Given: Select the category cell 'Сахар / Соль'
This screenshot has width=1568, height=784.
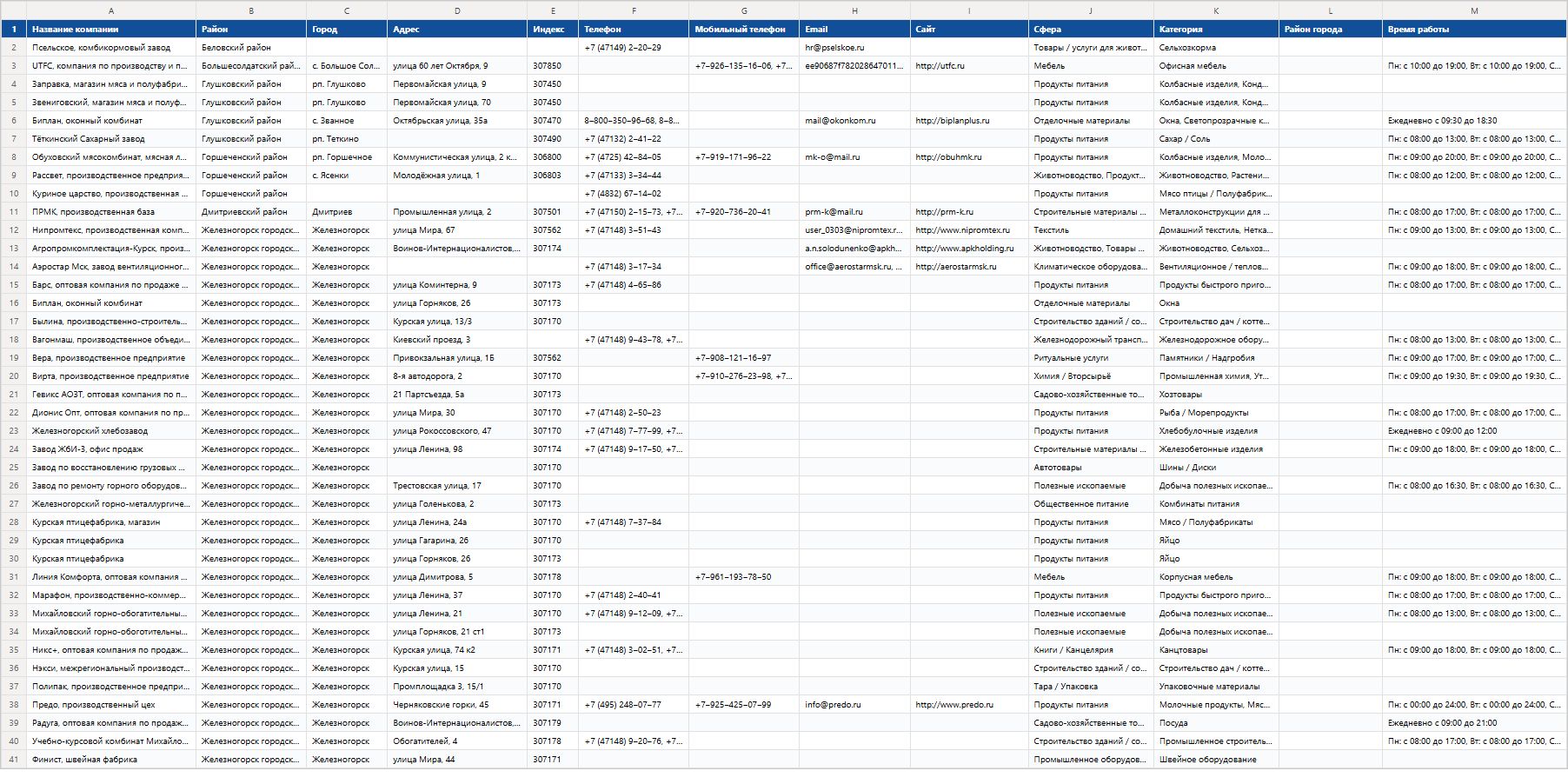Looking at the screenshot, I should pos(1216,139).
